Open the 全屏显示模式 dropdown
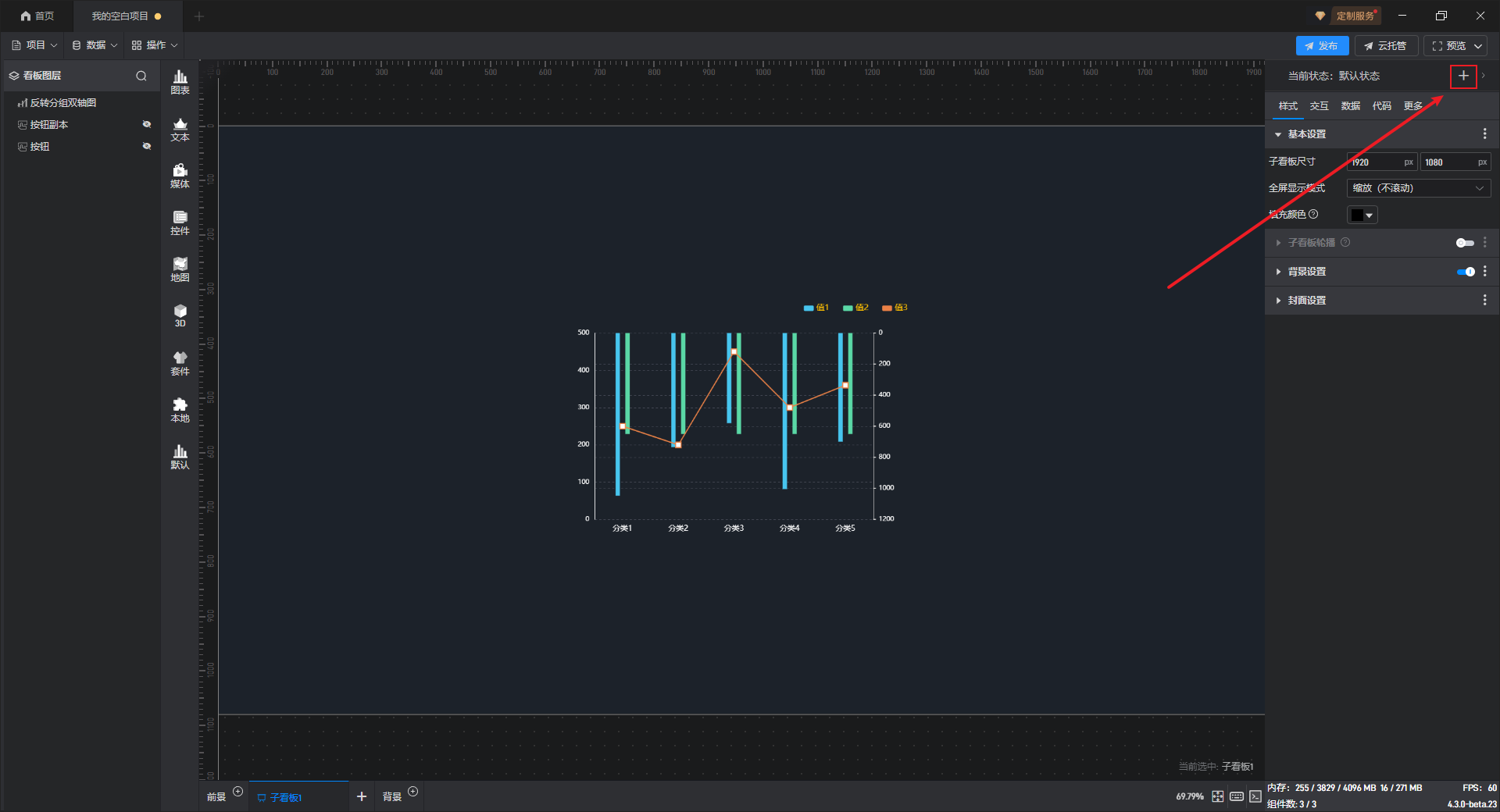 pos(1418,188)
